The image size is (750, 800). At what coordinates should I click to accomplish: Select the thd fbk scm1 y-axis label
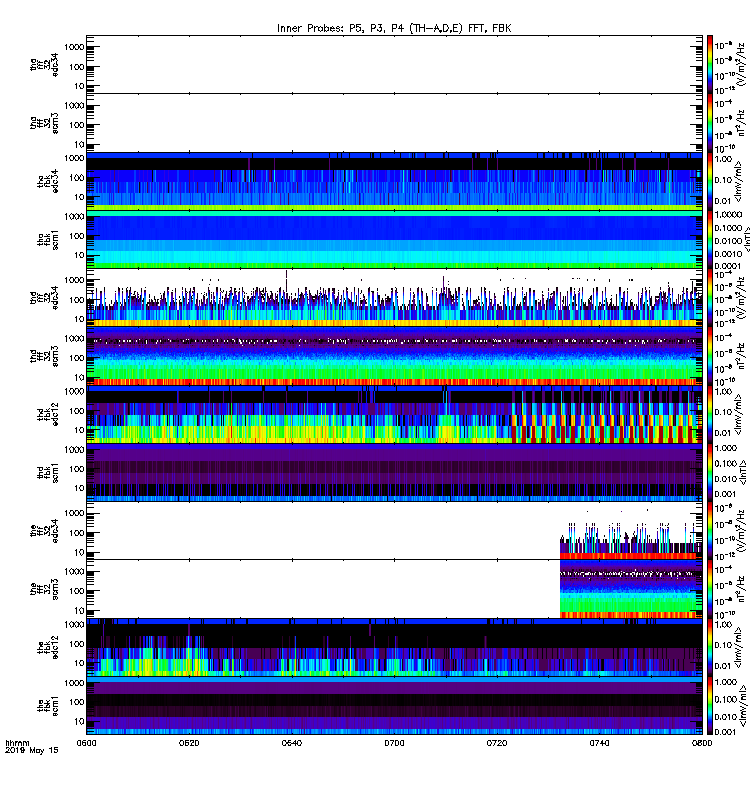pyautogui.click(x=48, y=472)
